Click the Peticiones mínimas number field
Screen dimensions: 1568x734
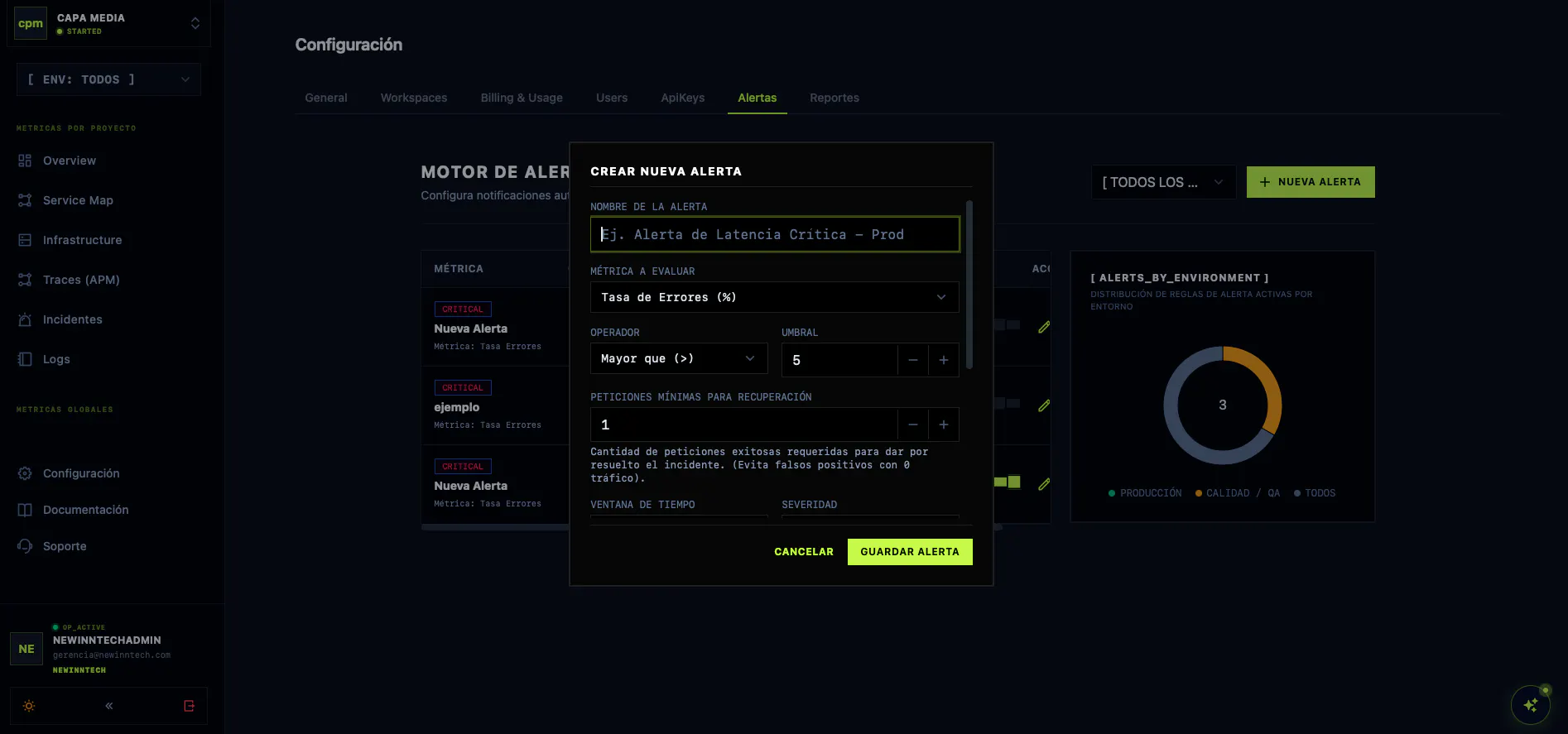(x=743, y=425)
